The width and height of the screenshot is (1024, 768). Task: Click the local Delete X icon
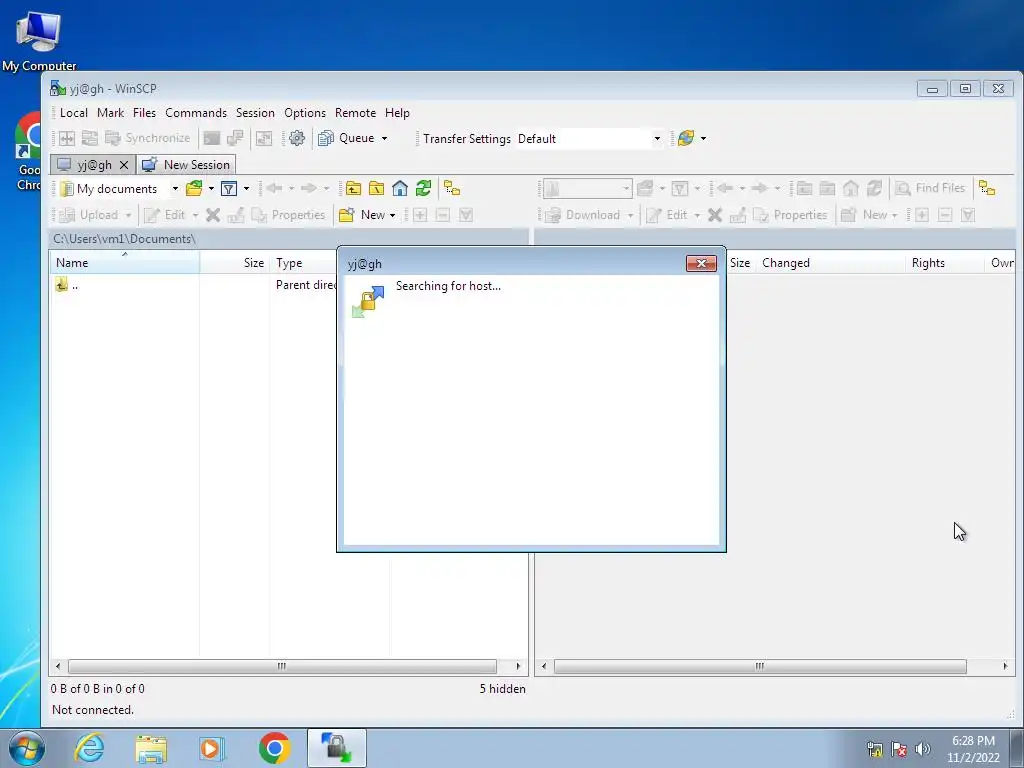coord(213,215)
